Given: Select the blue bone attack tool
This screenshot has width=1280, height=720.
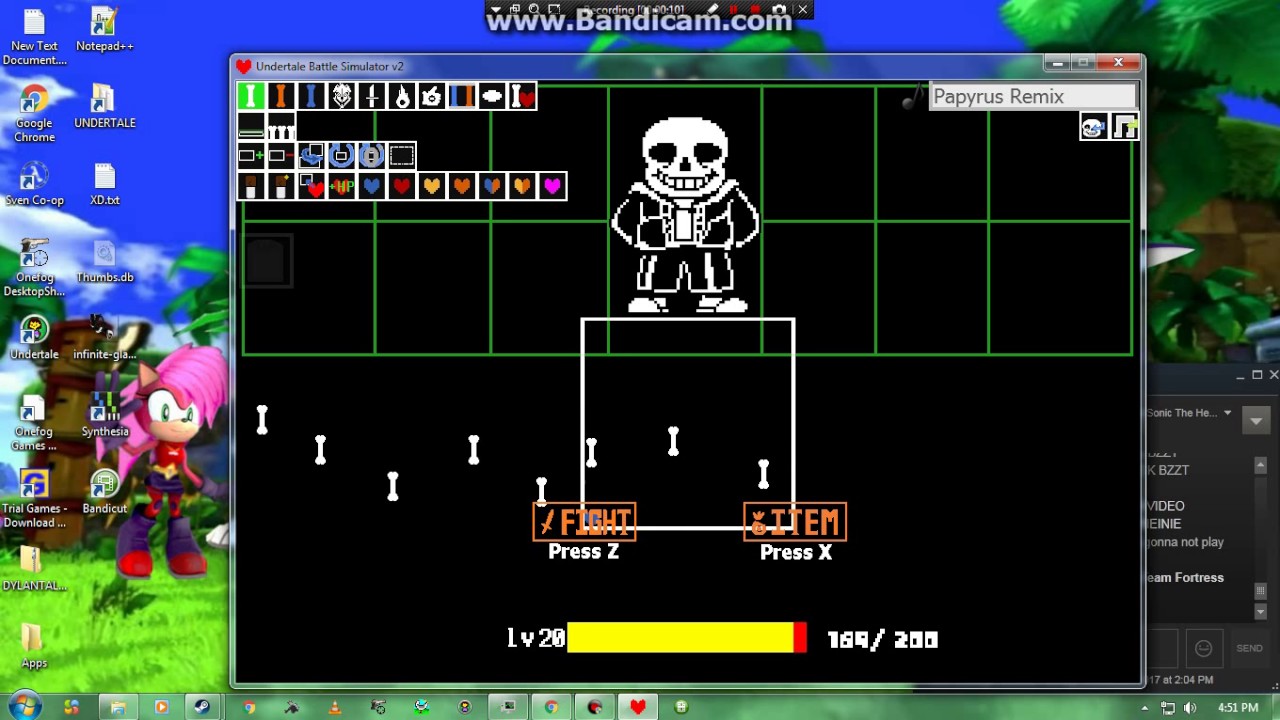Looking at the screenshot, I should coord(311,96).
